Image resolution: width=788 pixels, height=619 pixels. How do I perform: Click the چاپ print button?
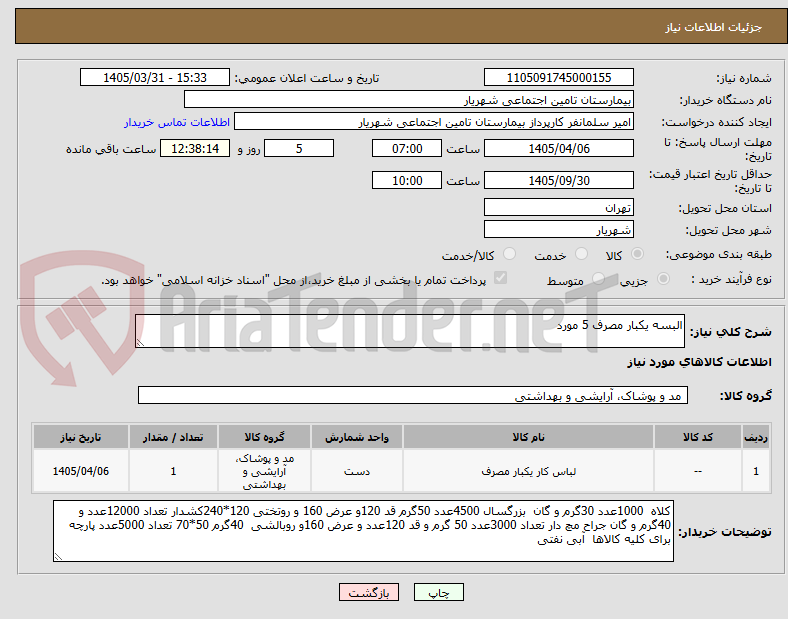click(439, 592)
